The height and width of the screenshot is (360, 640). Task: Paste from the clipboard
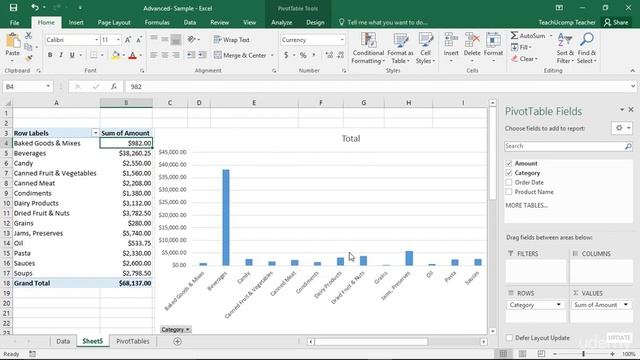coord(13,45)
